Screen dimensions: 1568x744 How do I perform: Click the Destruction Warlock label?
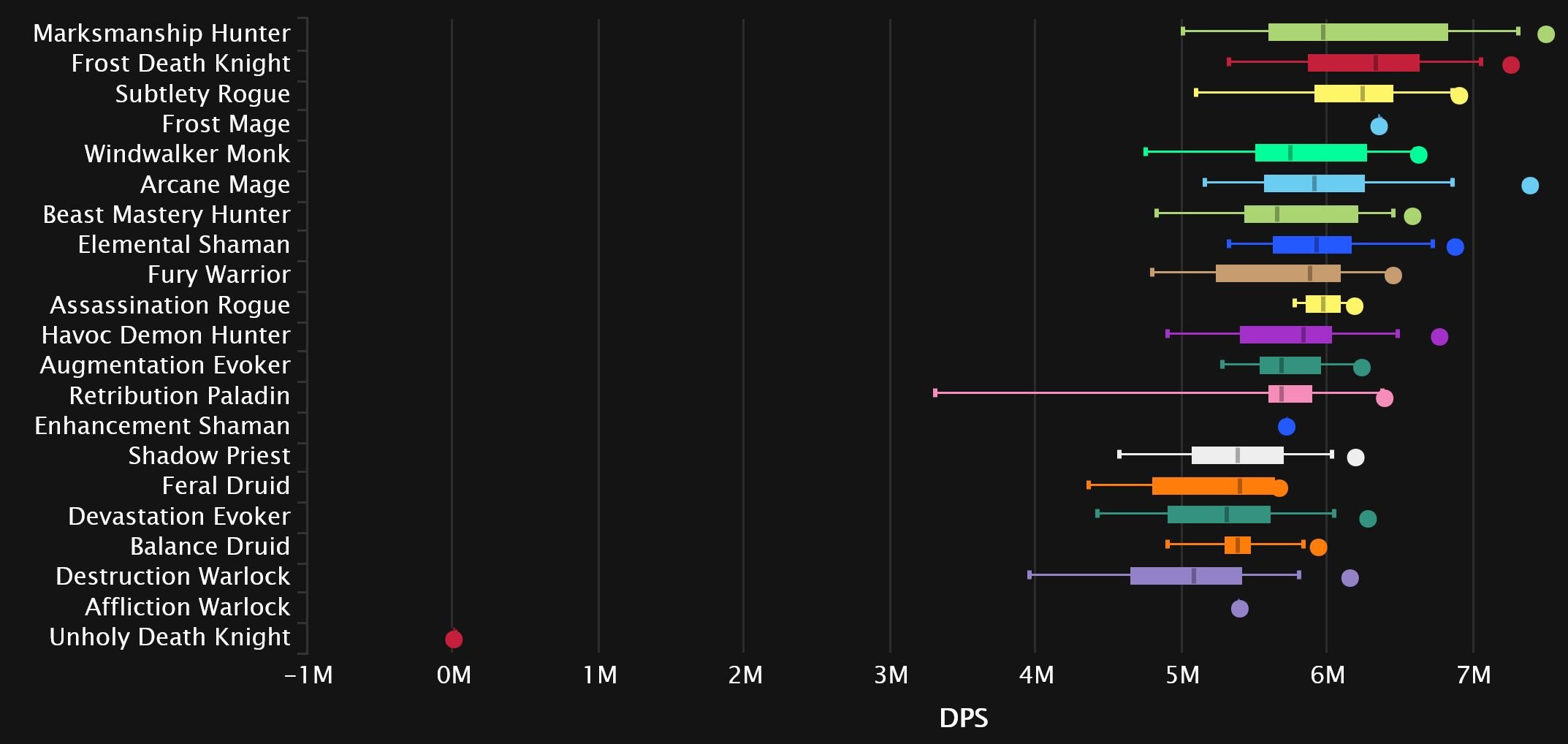(x=172, y=577)
